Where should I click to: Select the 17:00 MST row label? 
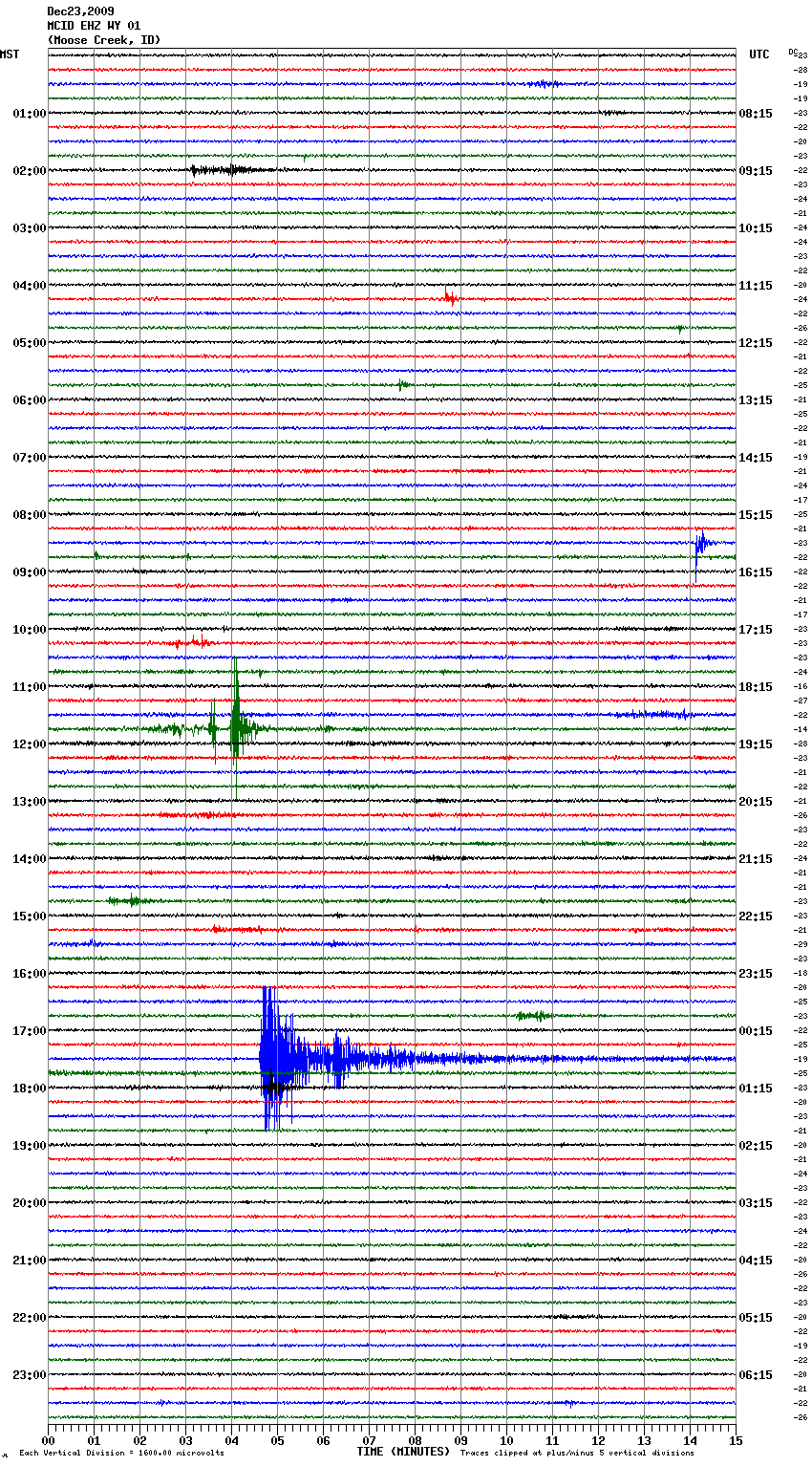pos(30,1031)
